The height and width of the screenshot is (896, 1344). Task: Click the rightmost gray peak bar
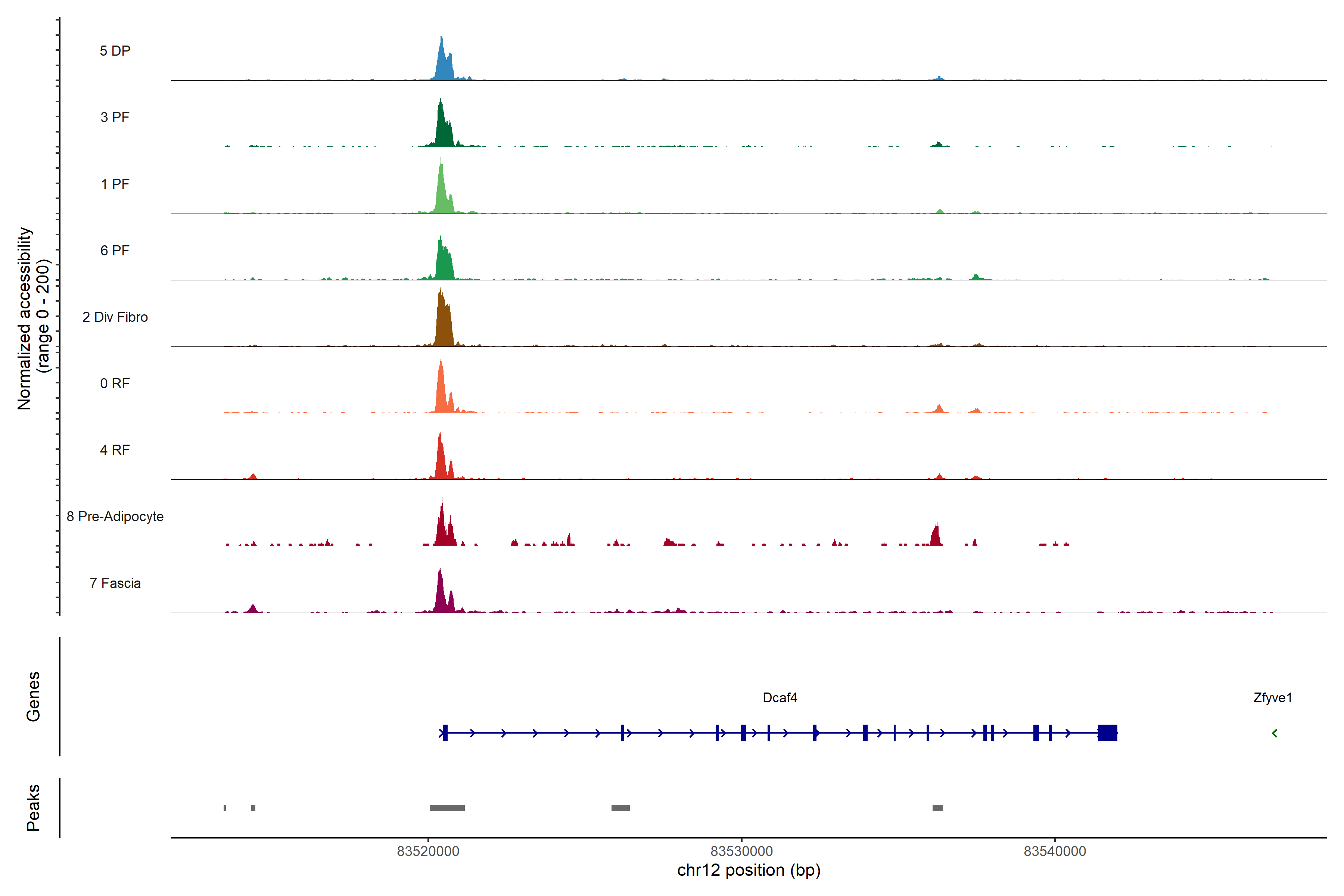point(937,808)
